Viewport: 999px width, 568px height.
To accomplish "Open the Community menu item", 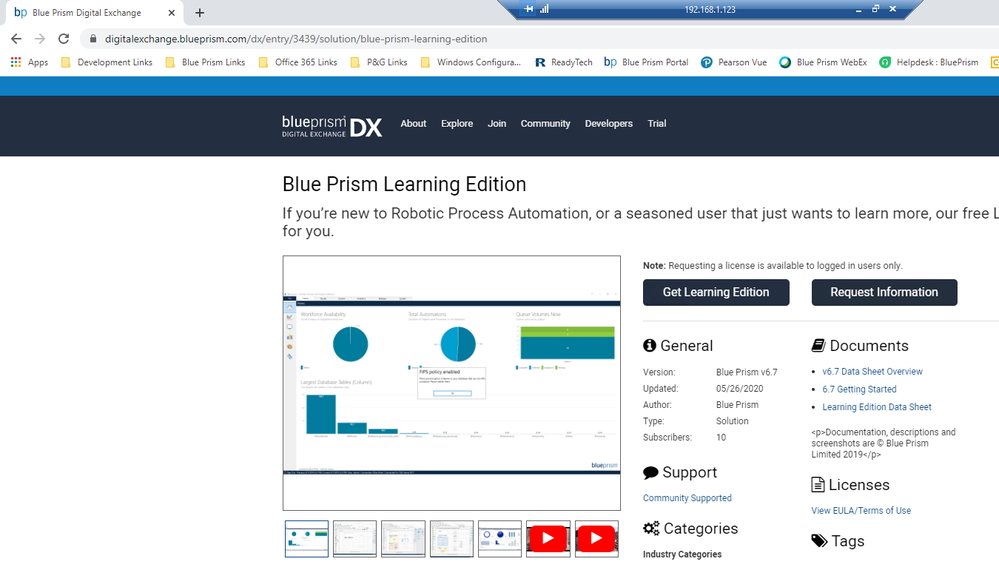I will tap(545, 124).
